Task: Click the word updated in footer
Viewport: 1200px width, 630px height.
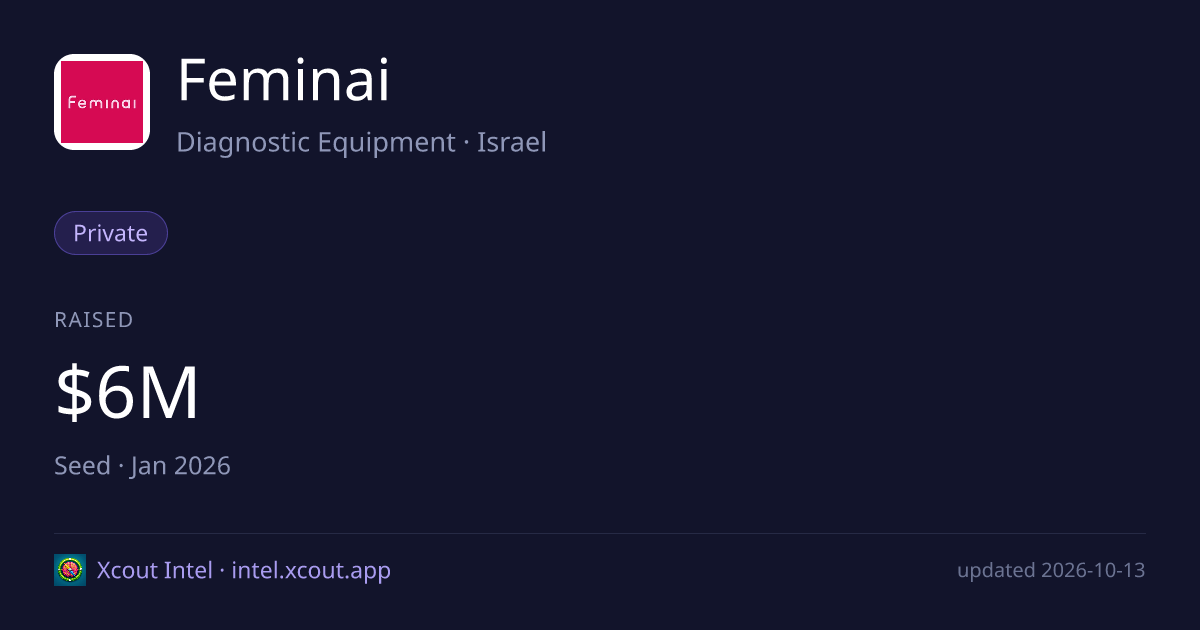Action: [x=995, y=570]
